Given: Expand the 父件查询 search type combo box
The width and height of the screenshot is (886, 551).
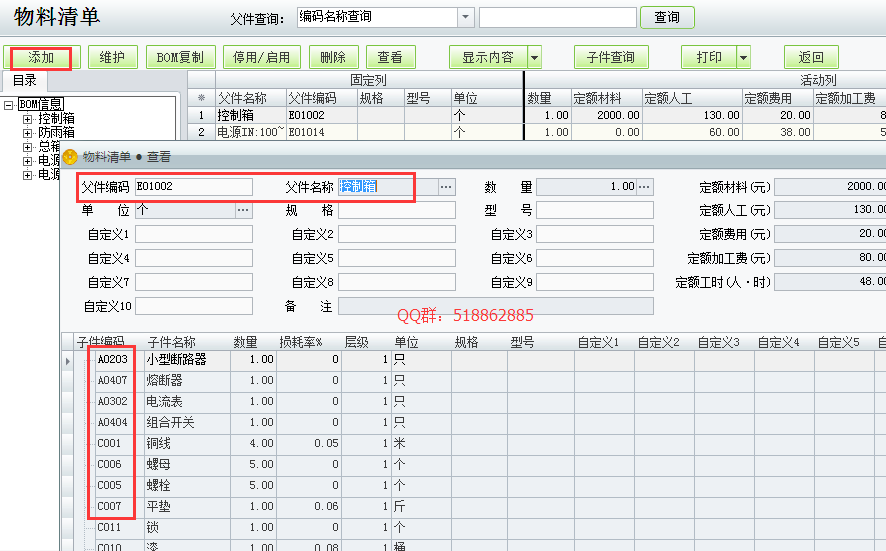Looking at the screenshot, I should point(466,18).
